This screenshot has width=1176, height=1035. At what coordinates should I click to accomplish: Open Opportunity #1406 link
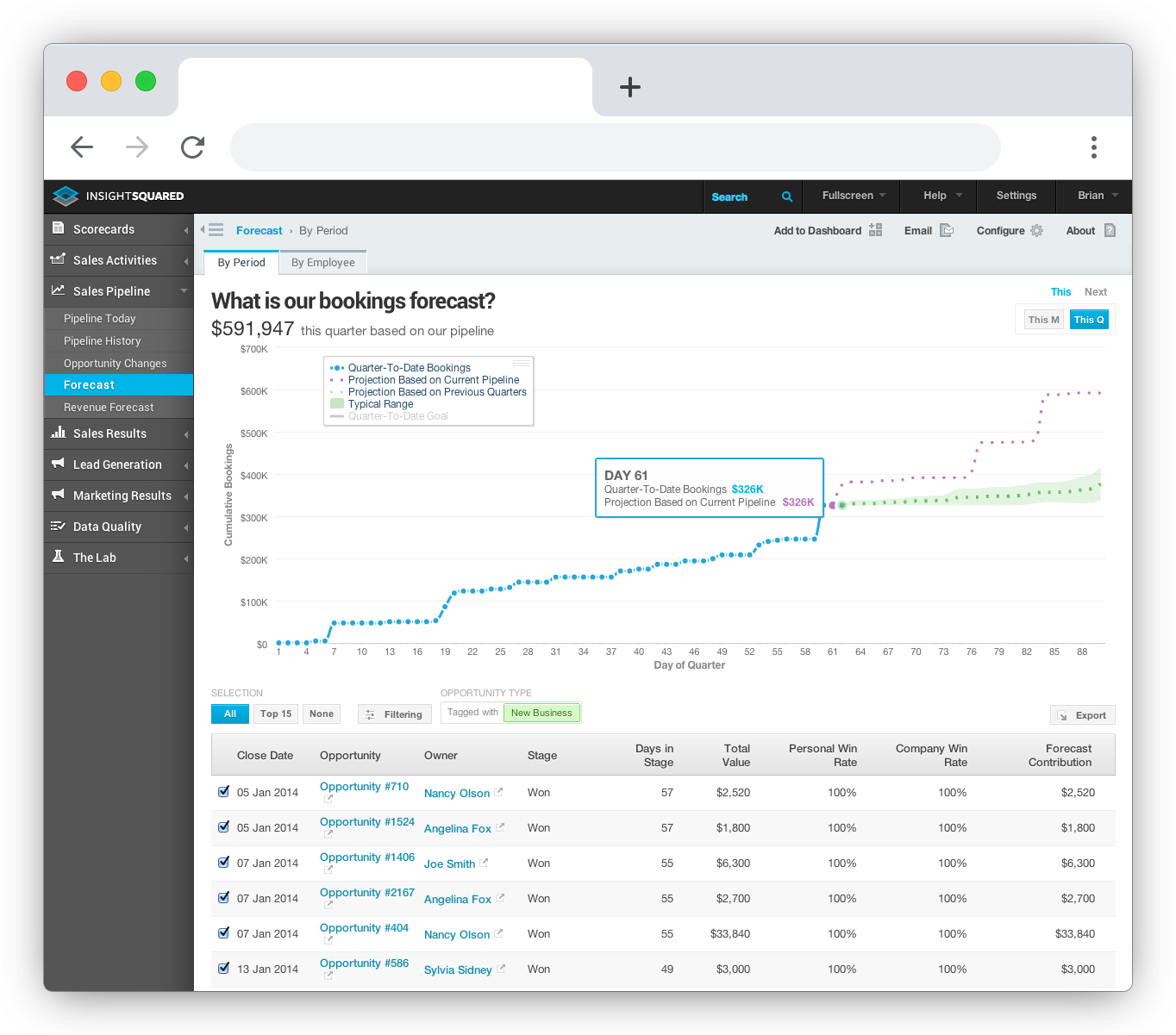pyautogui.click(x=366, y=857)
